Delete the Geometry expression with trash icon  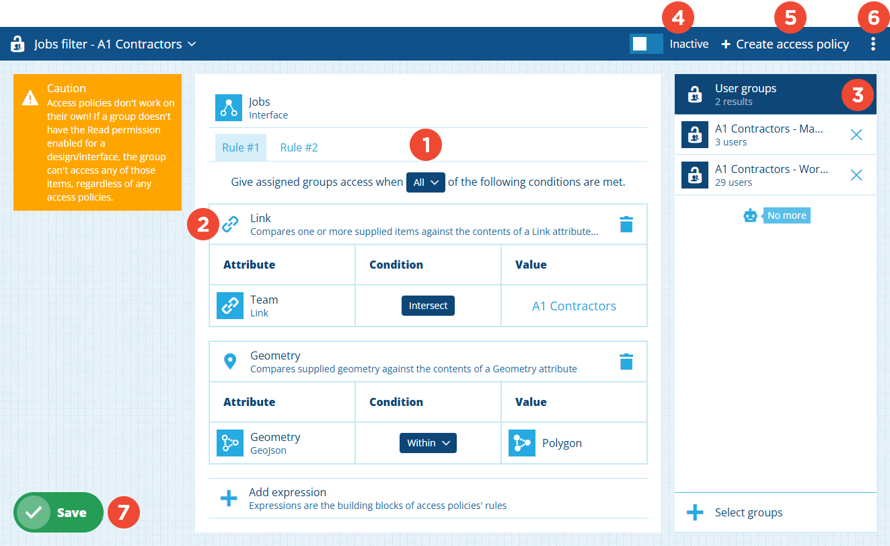coord(626,362)
